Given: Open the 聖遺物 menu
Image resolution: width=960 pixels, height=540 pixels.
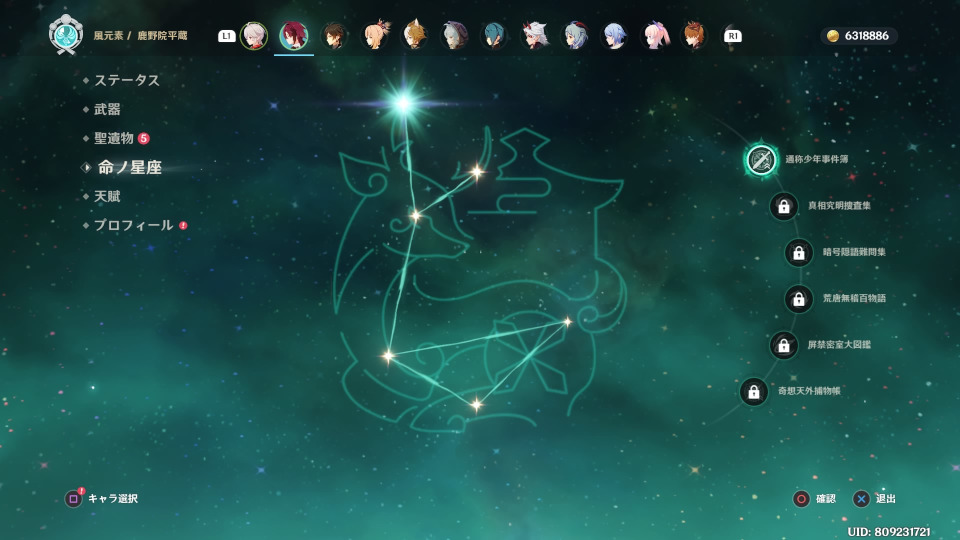Looking at the screenshot, I should 114,138.
